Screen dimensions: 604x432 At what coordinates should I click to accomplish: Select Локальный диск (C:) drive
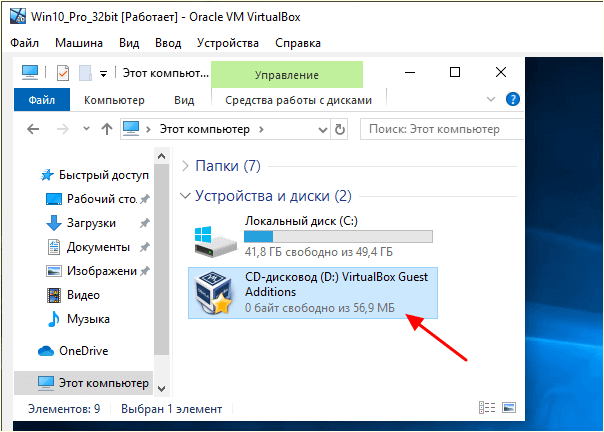[313, 237]
